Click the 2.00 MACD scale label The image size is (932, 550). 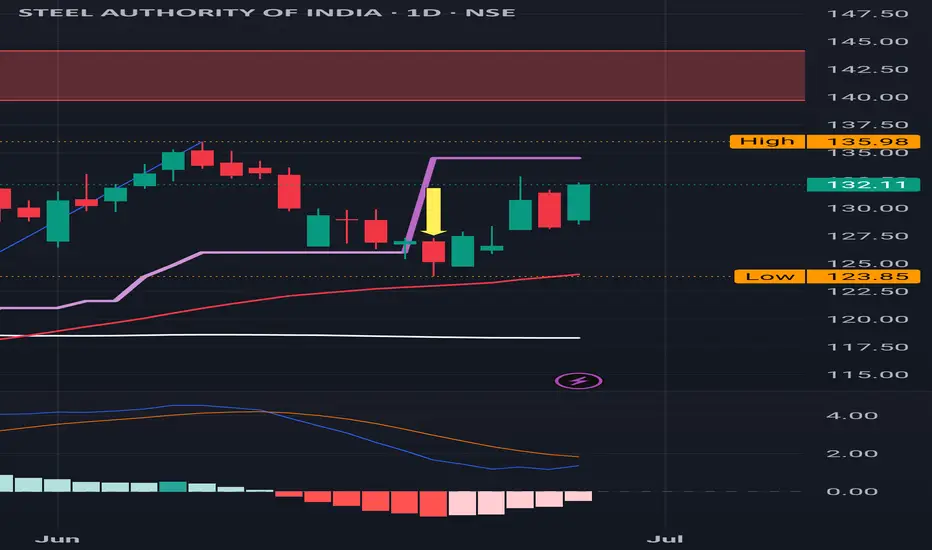[852, 454]
